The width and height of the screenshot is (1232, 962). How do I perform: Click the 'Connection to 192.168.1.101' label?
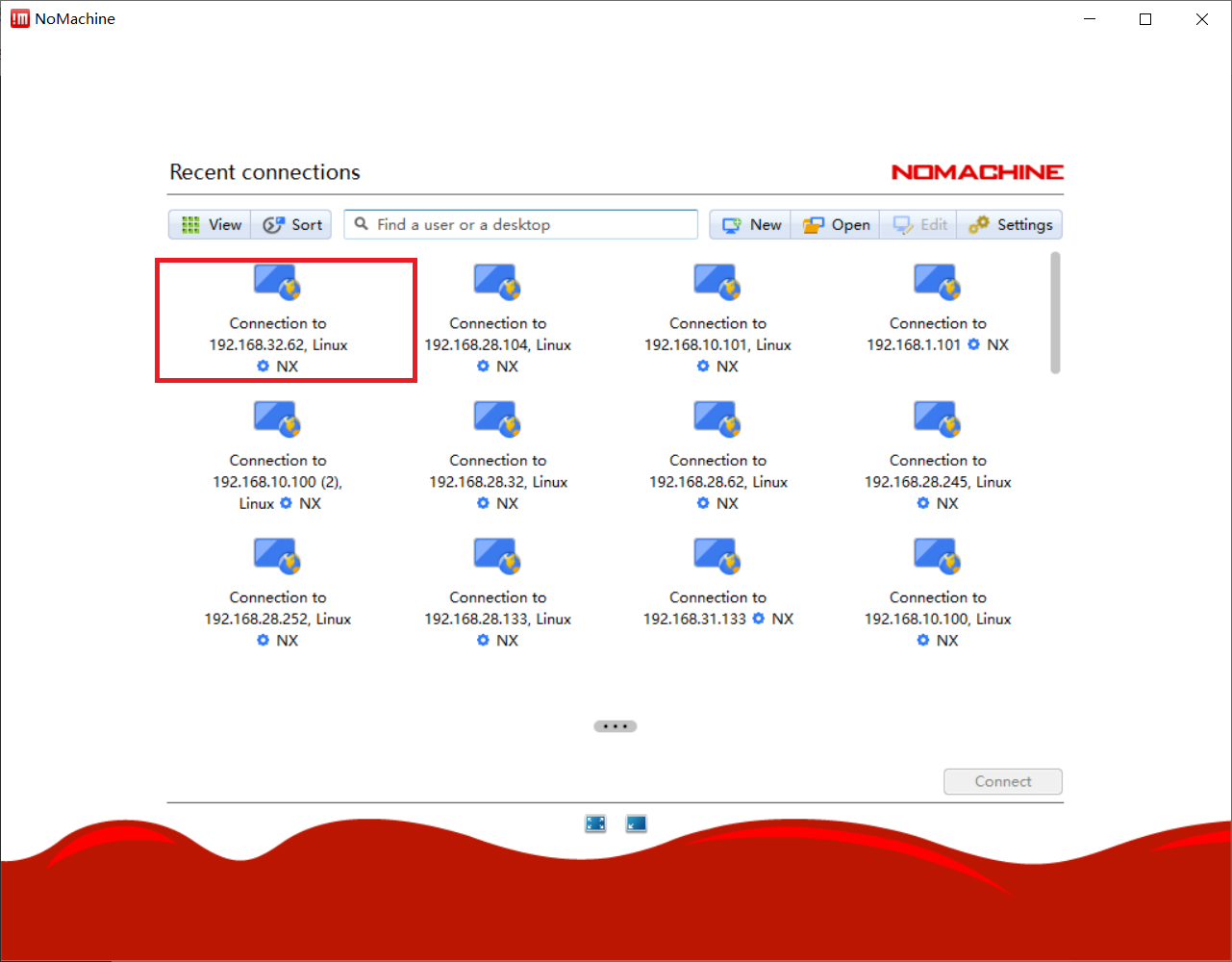(938, 334)
